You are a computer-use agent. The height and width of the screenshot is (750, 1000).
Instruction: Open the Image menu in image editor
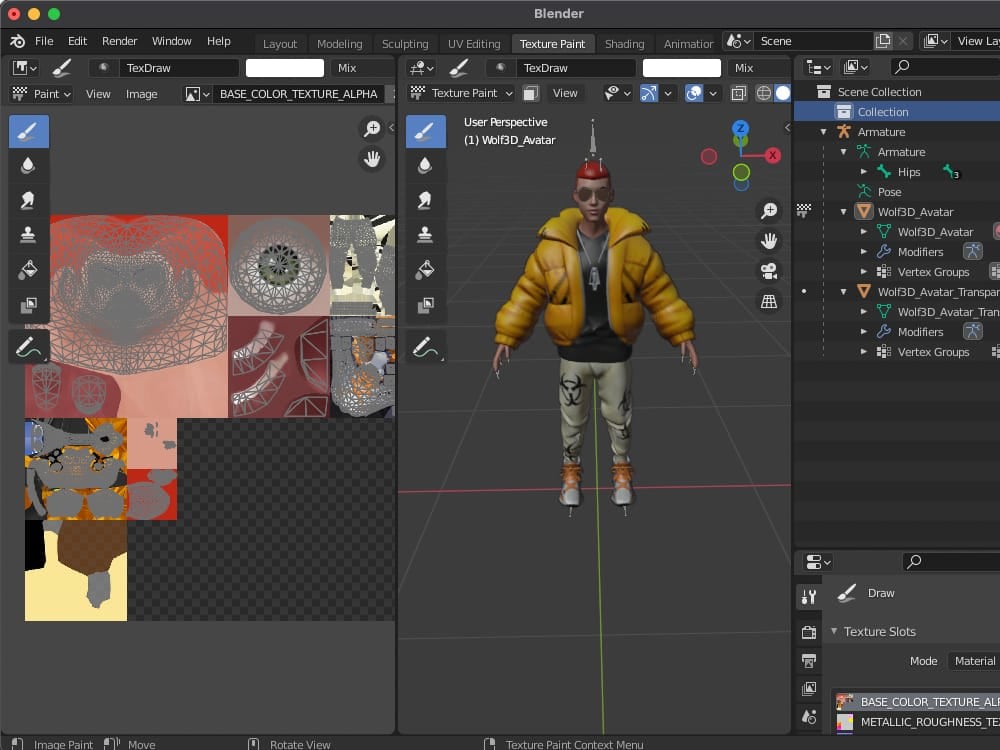[x=142, y=94]
